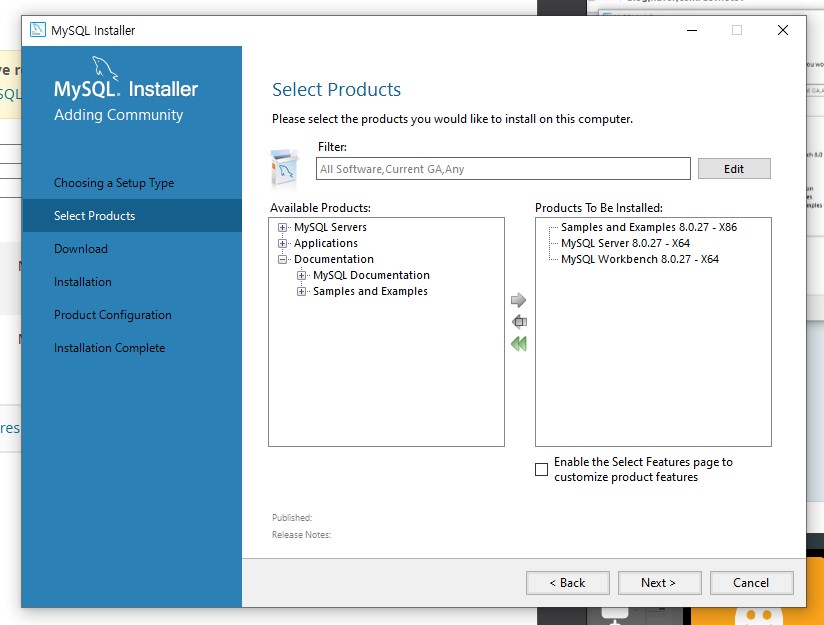
Task: Click the < Back button
Action: point(568,583)
